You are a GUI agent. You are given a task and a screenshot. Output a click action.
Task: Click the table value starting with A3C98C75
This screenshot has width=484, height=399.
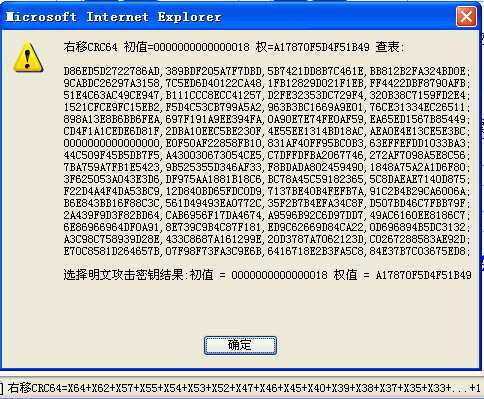111,239
